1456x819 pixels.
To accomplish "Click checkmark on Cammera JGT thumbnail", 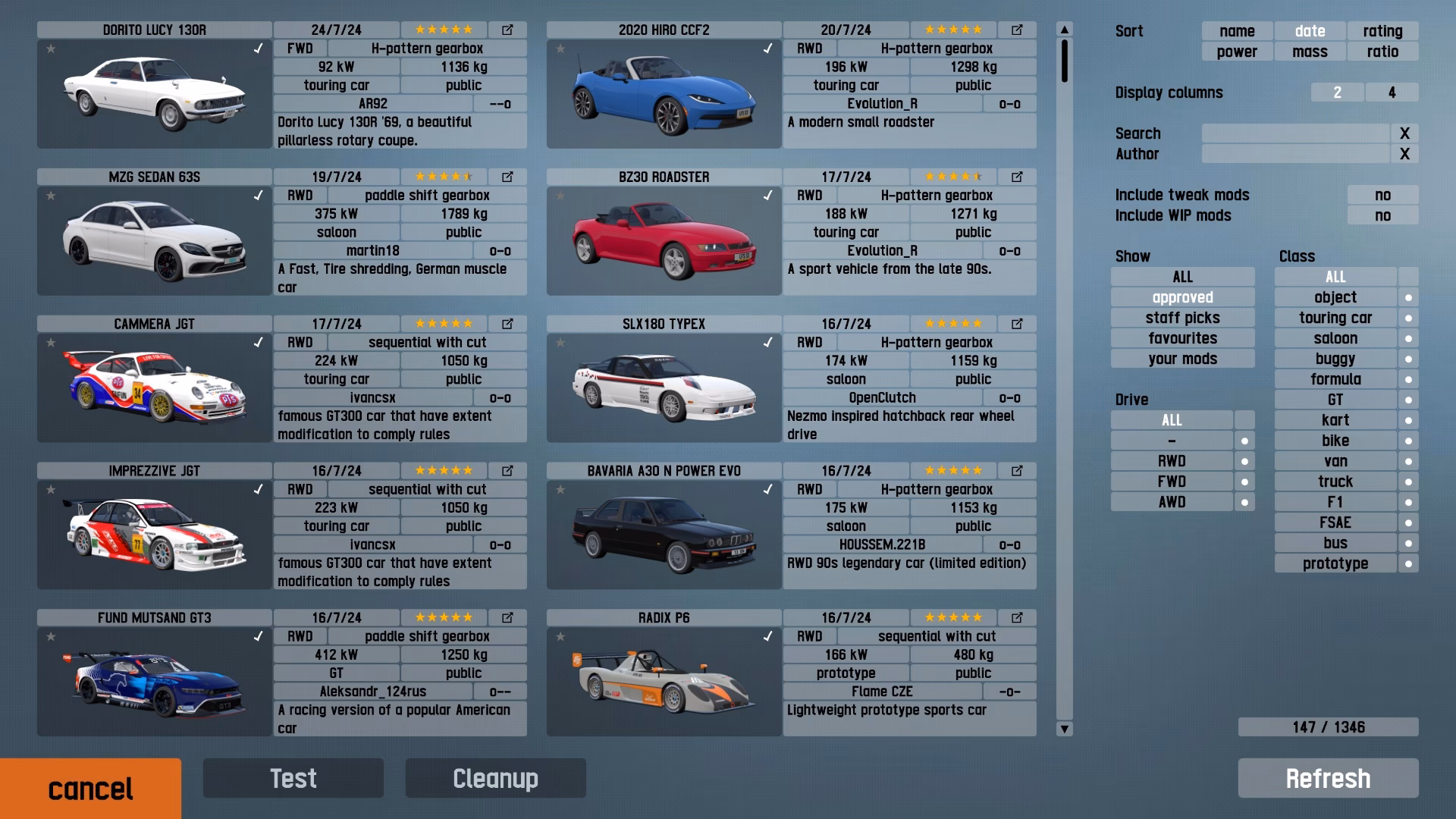I will [258, 343].
